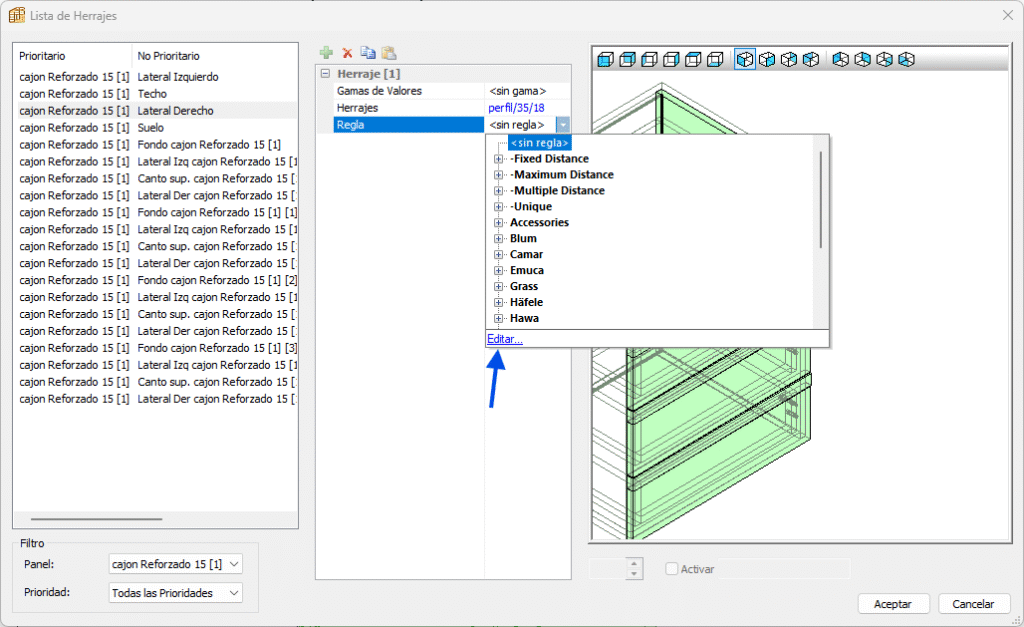Click the paste clipboard icon

coord(389,53)
